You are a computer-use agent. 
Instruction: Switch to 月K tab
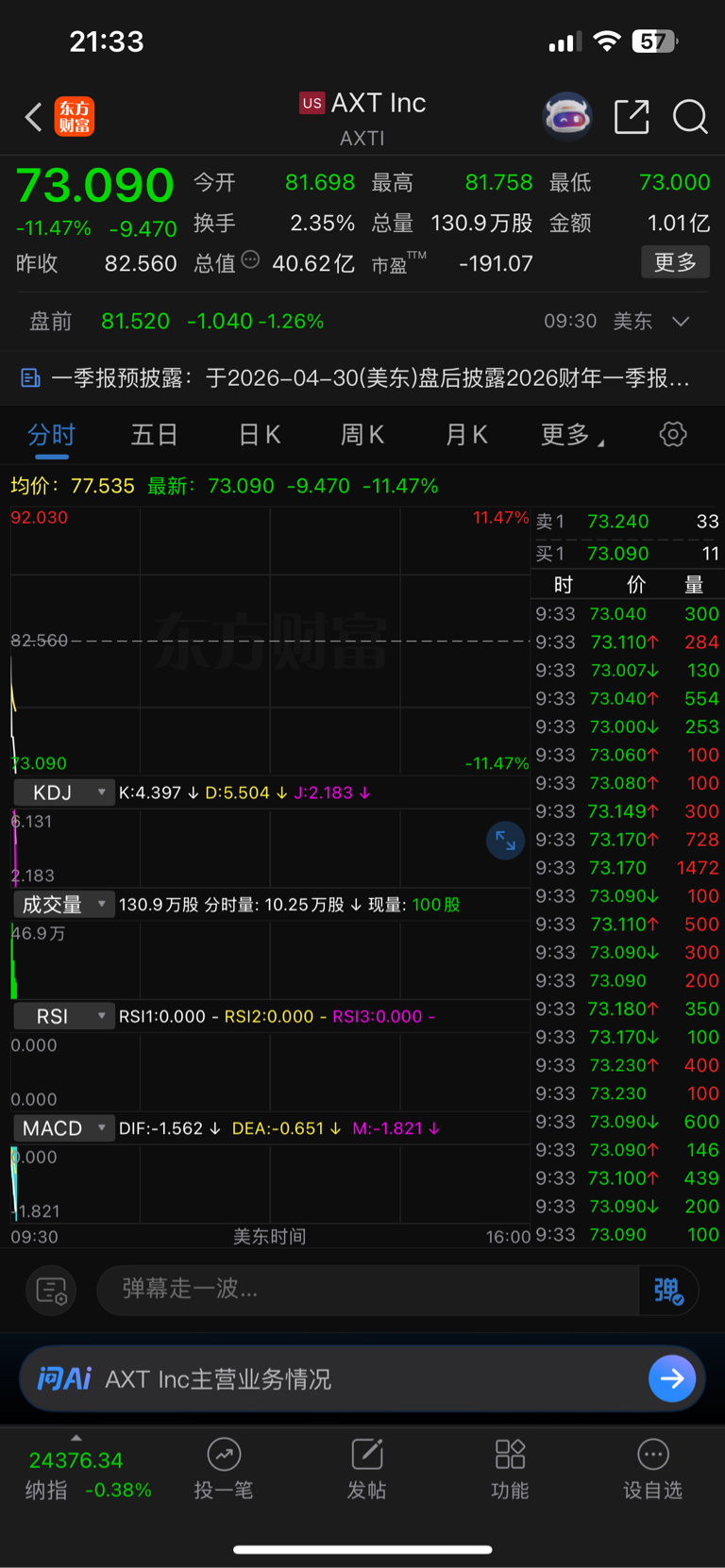pos(466,434)
